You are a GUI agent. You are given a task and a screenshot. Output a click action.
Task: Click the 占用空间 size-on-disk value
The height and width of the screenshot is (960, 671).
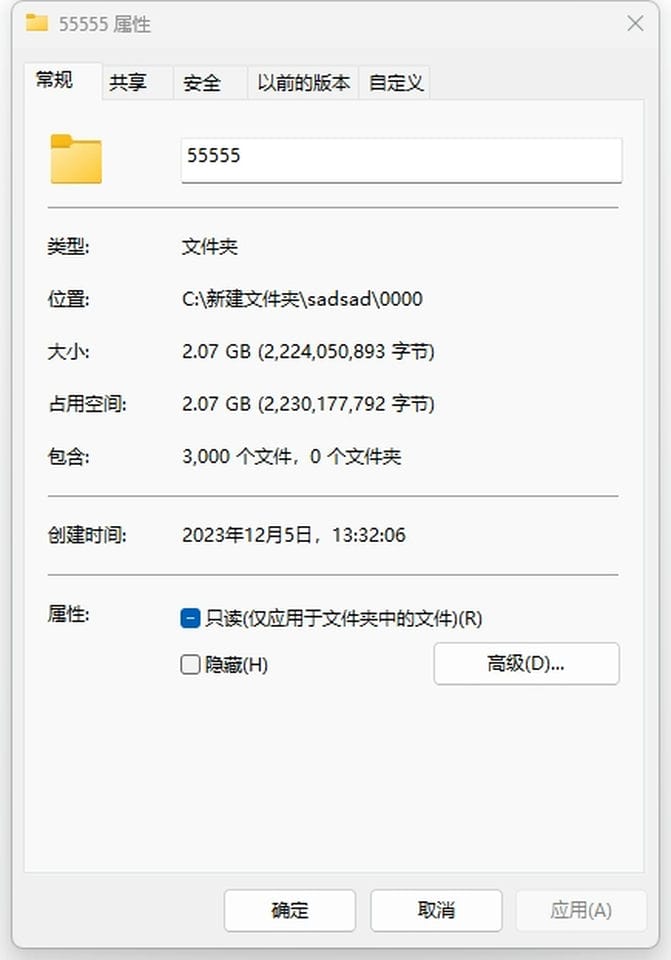pos(308,404)
